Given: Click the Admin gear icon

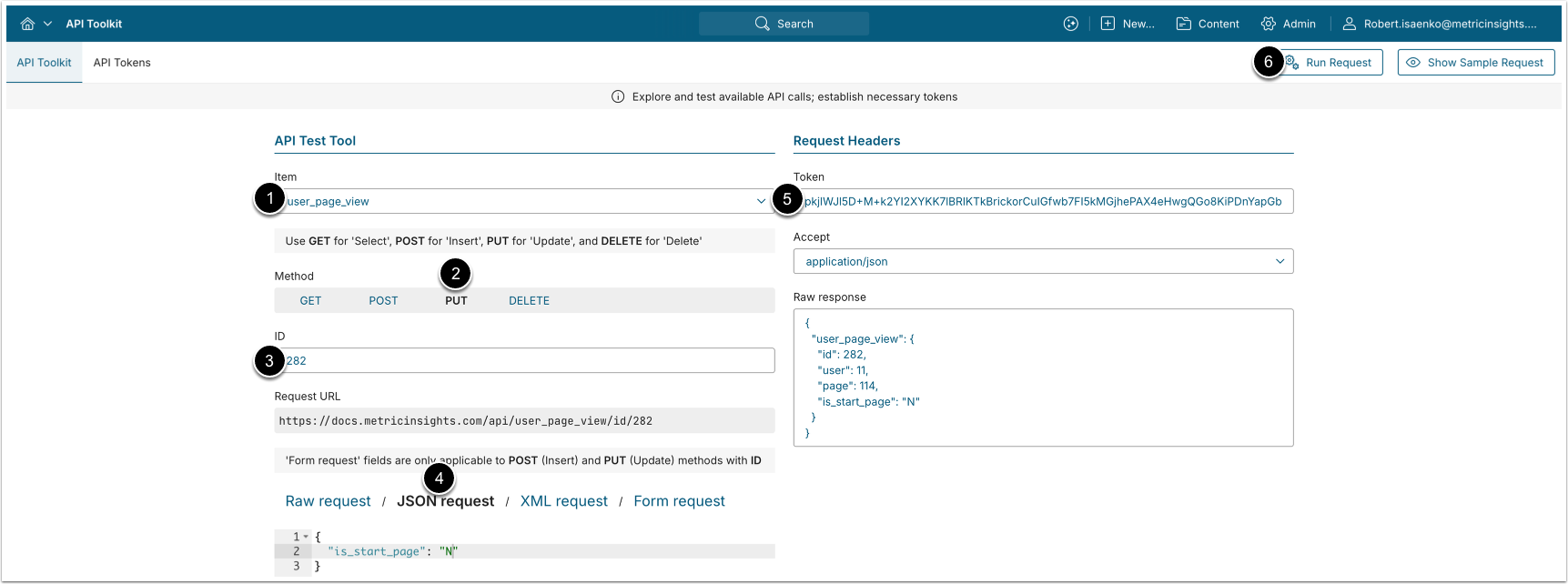Looking at the screenshot, I should coord(1268,24).
